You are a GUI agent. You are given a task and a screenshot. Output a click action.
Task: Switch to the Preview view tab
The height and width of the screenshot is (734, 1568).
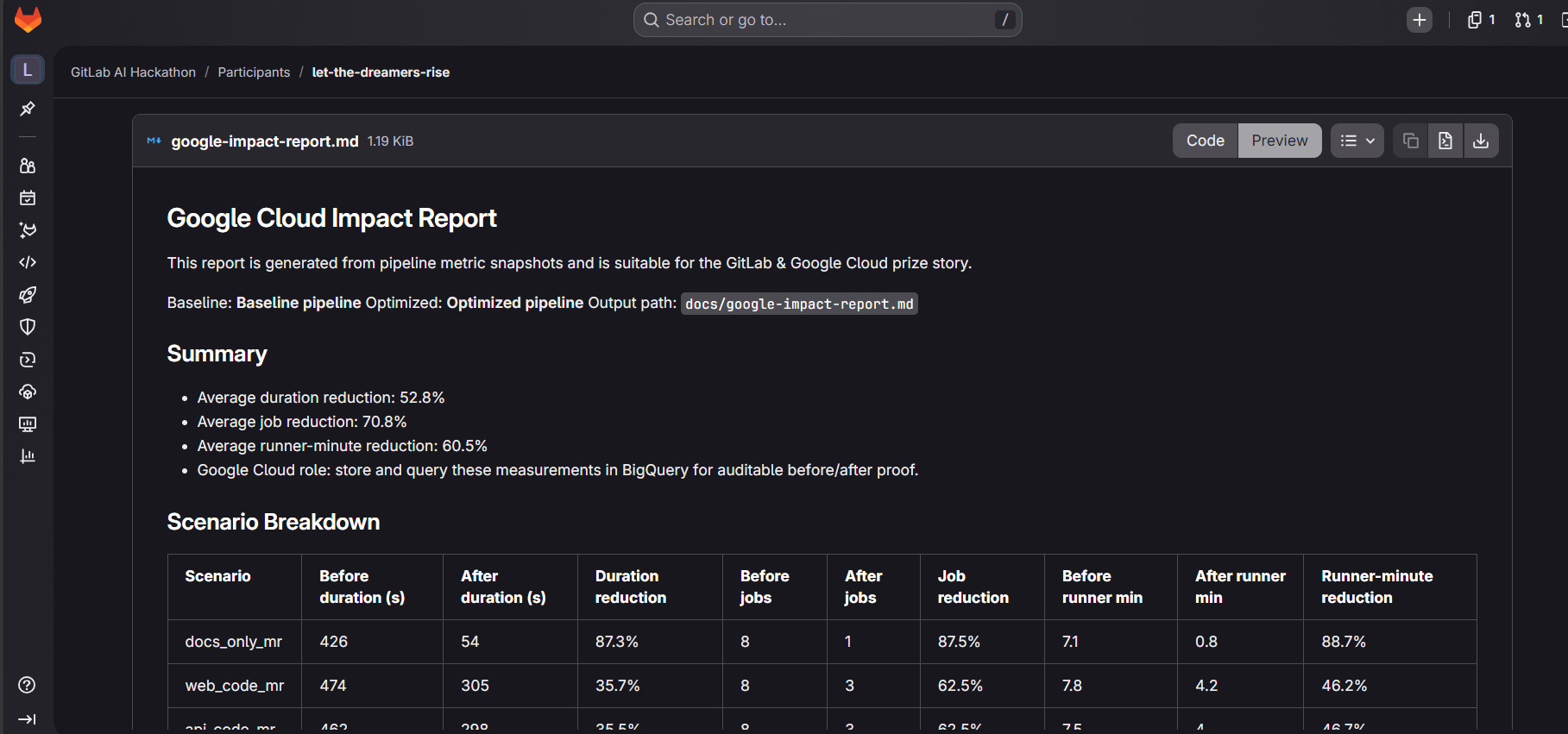pyautogui.click(x=1280, y=141)
